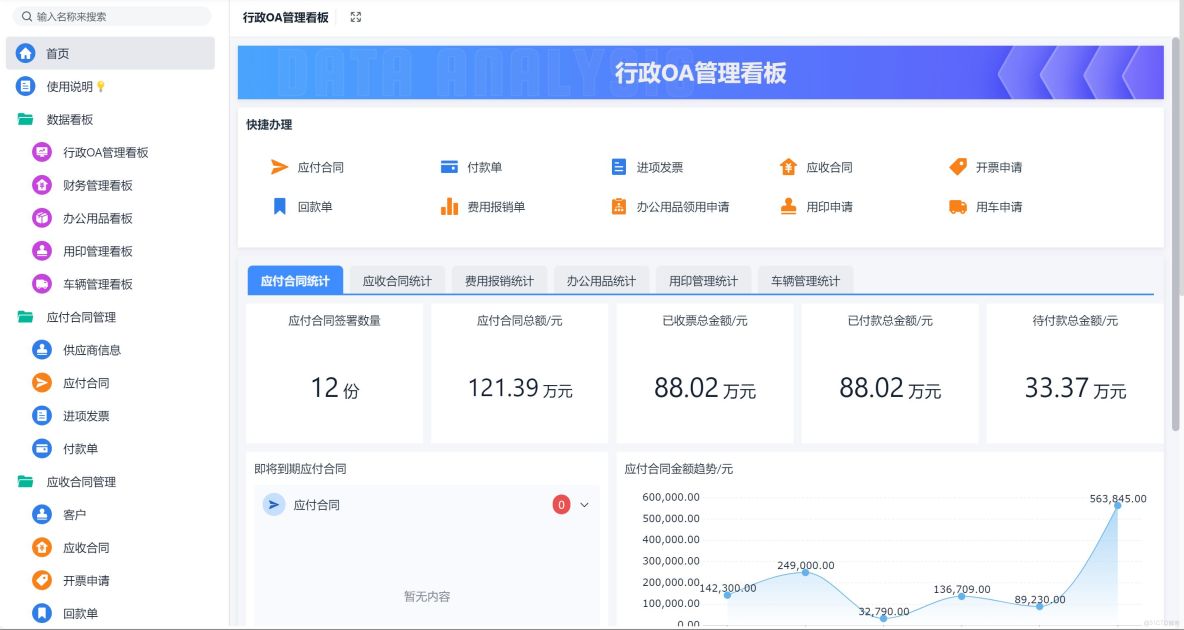Switch to the 车辆管理统计 tab

804,281
